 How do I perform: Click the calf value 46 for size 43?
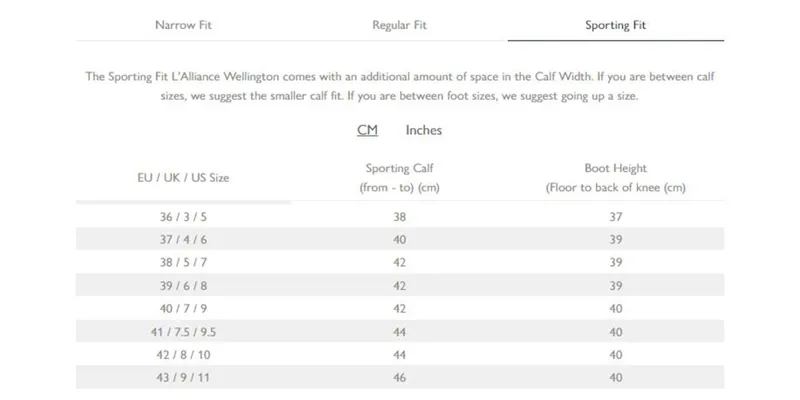[399, 378]
